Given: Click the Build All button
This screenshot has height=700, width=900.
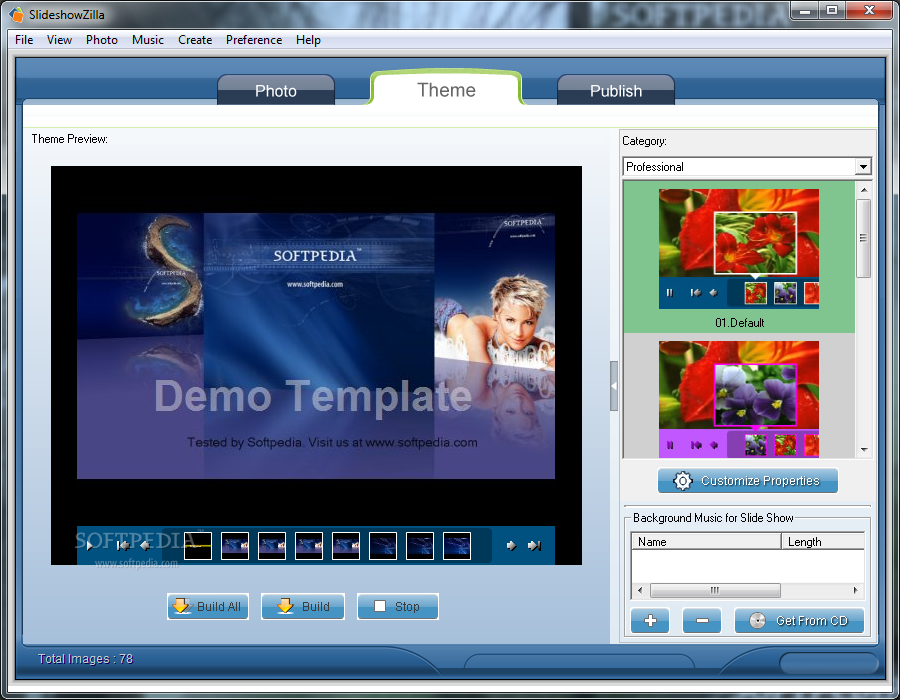Looking at the screenshot, I should pos(208,606).
